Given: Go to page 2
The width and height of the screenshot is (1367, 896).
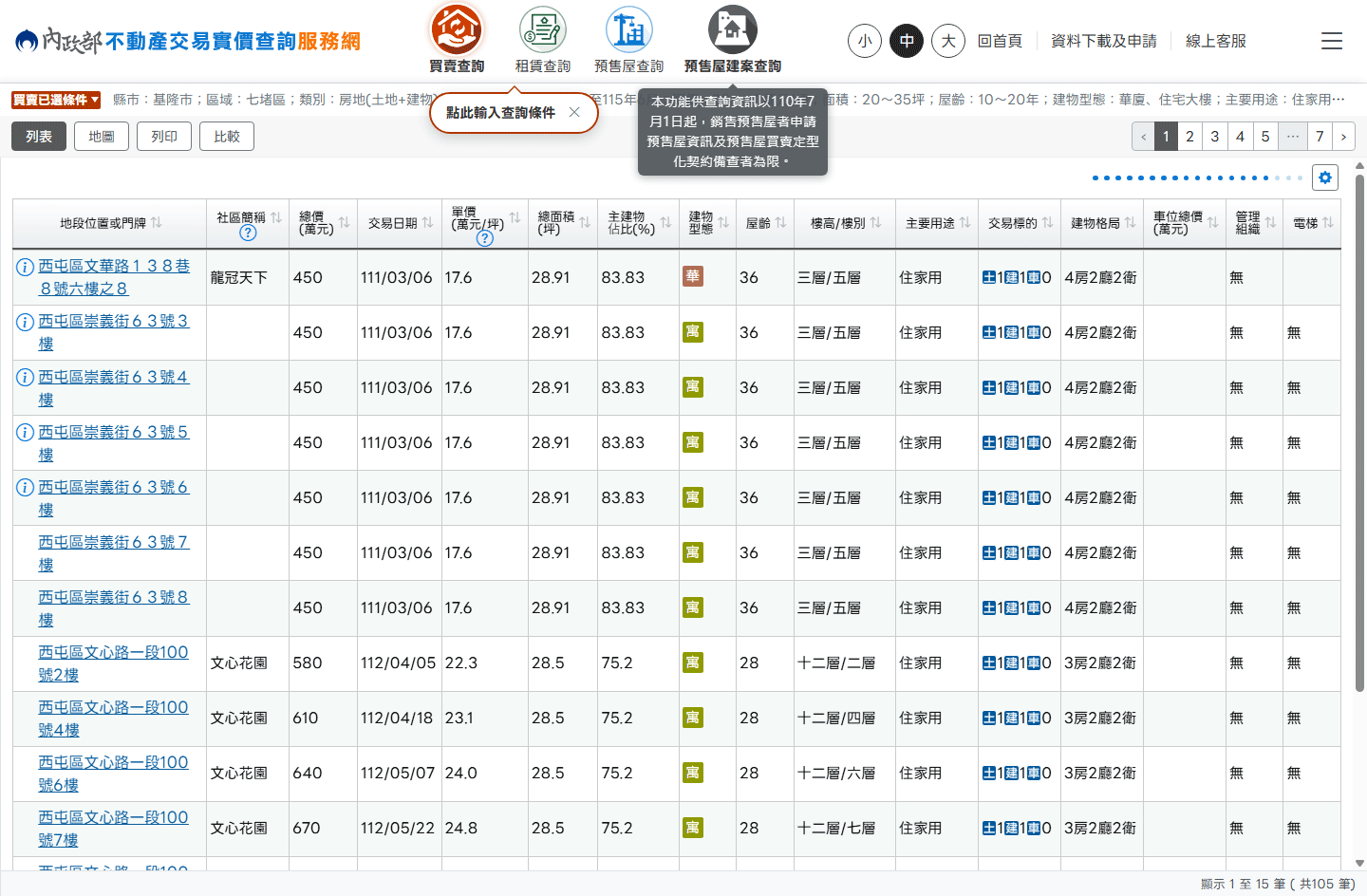Looking at the screenshot, I should [1189, 137].
